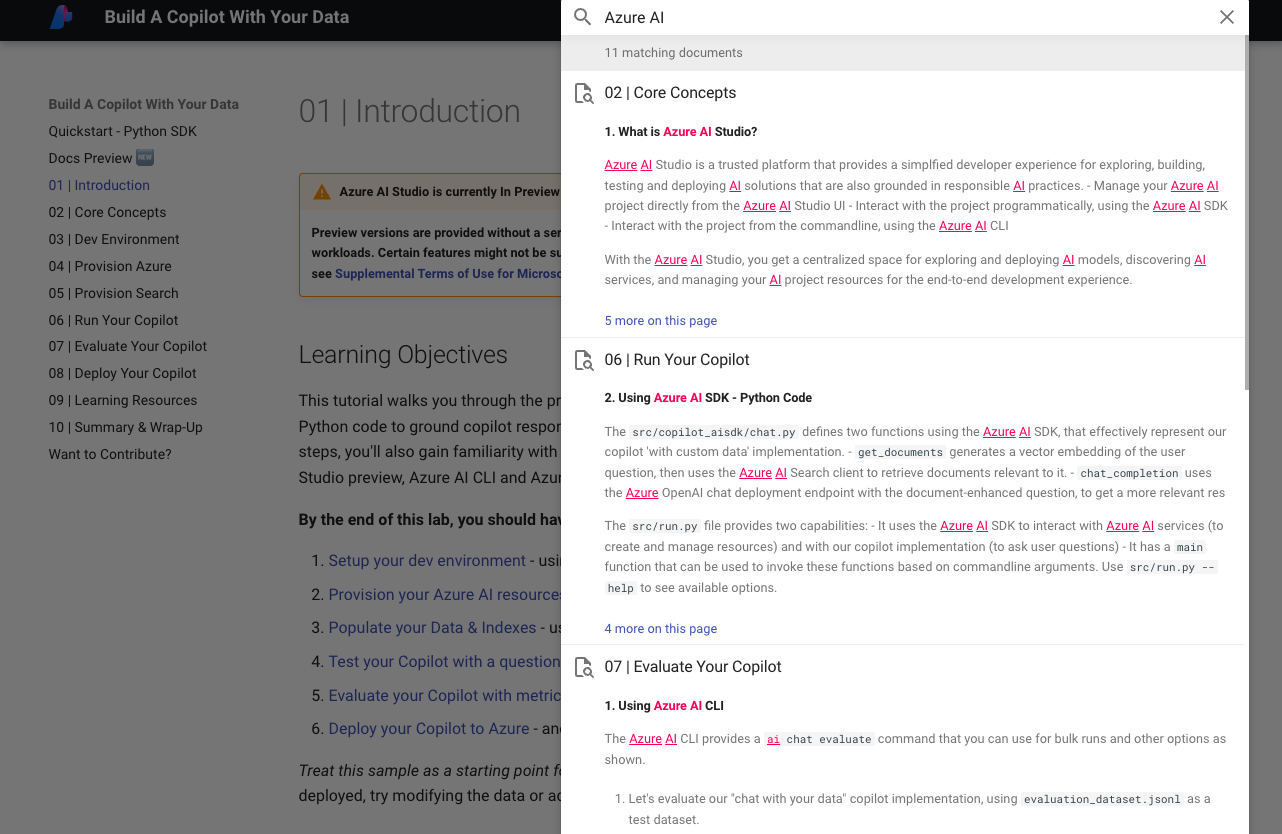Click the document icon beside 02 | Core Concepts
The width and height of the screenshot is (1282, 834).
coord(584,93)
